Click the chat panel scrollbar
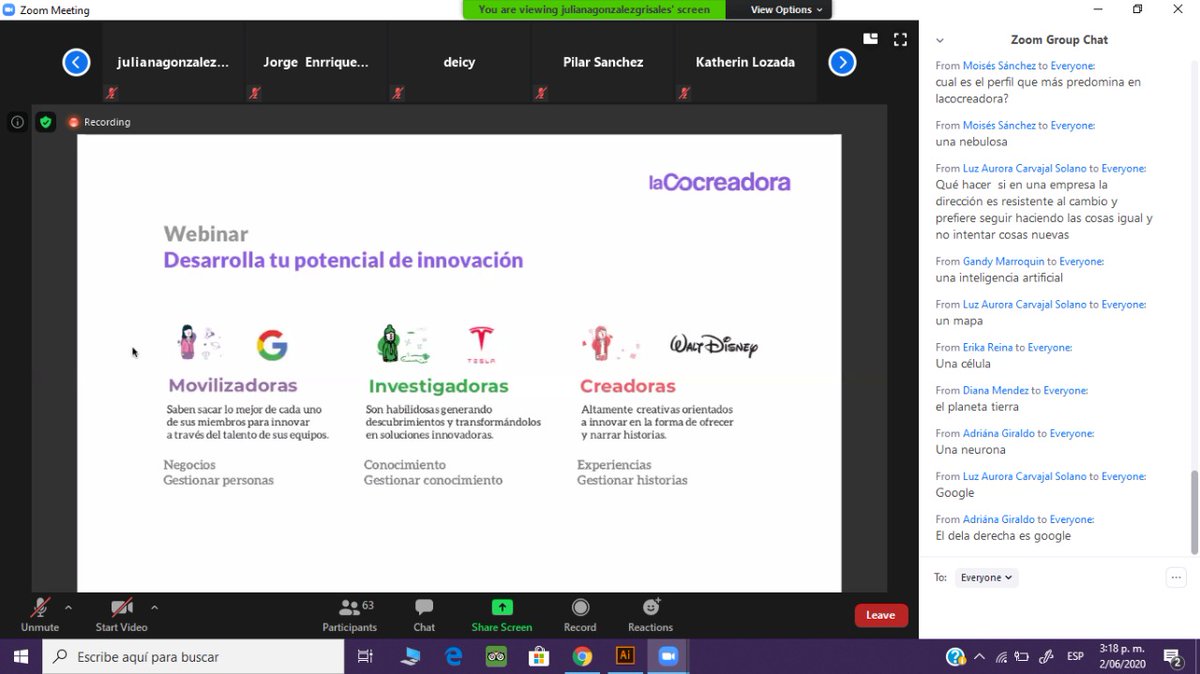The image size is (1200, 674). tap(1194, 512)
